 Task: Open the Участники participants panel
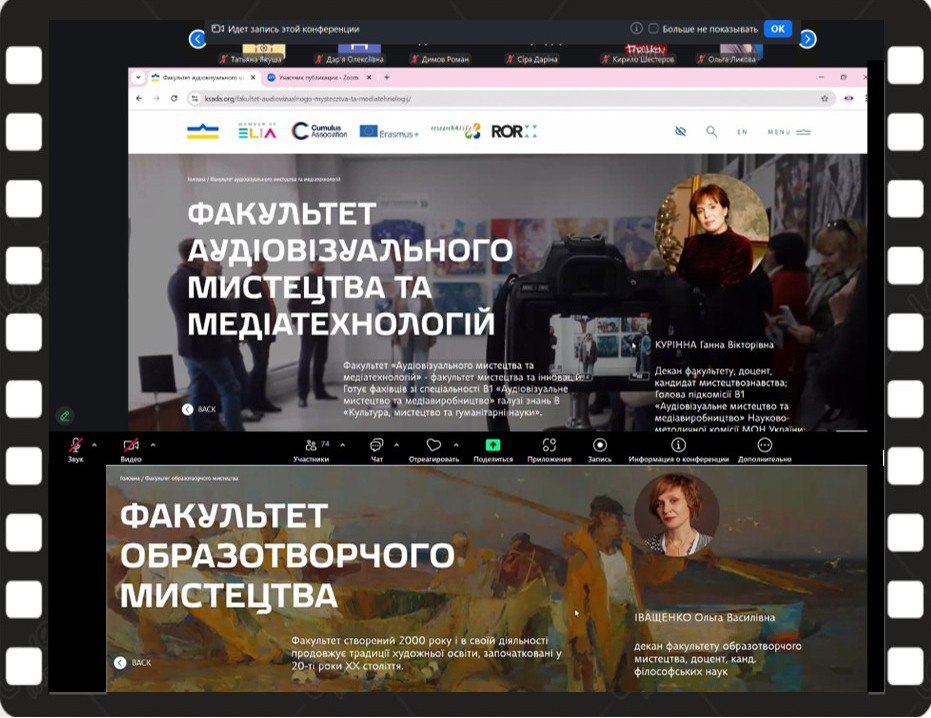coord(310,445)
